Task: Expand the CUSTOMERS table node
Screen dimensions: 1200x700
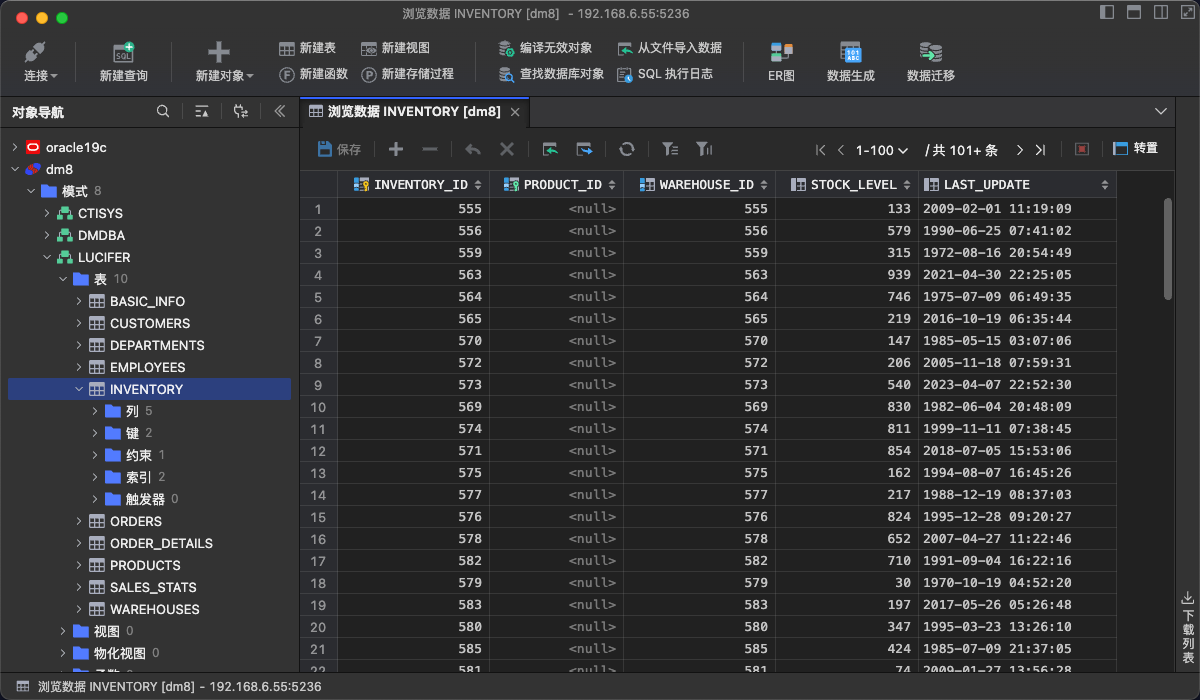Action: point(79,323)
